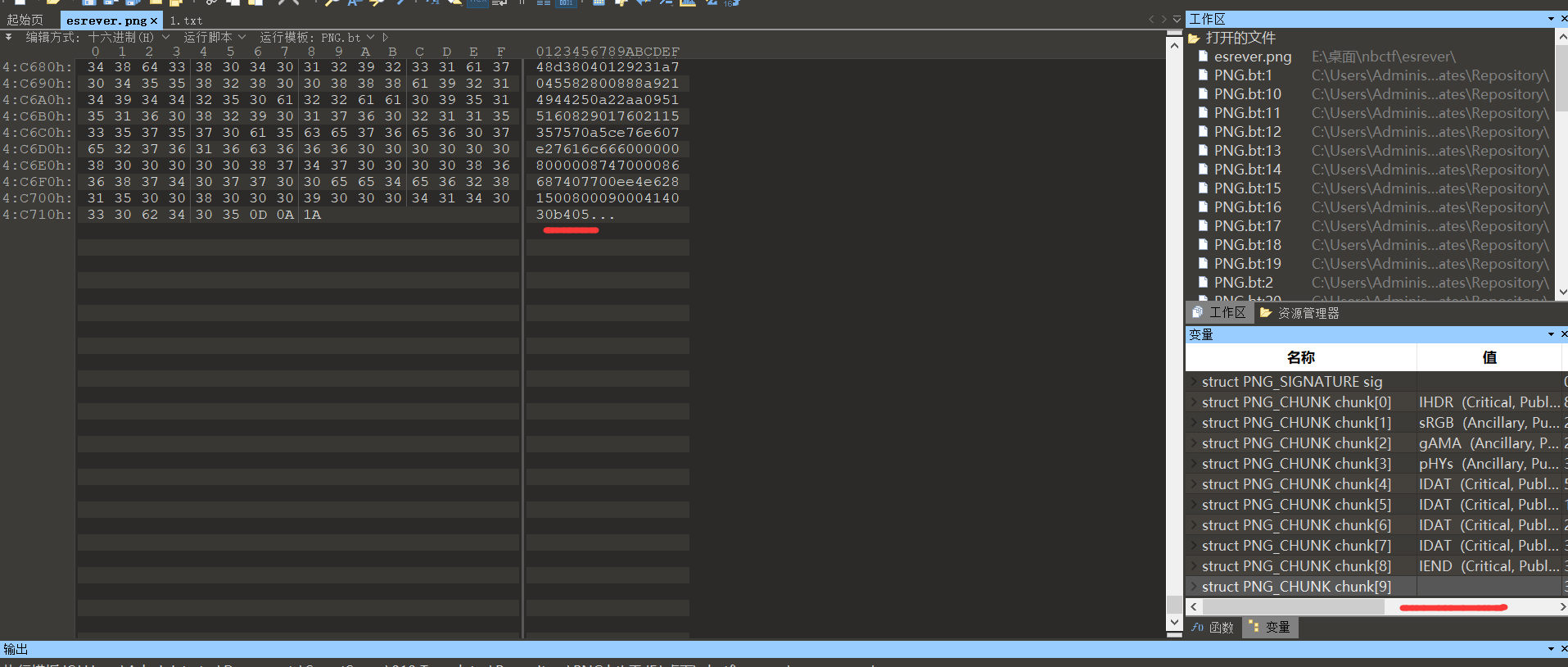1568x667 pixels.
Task: Expand struct PNG_CHUNK chunk[1]
Action: click(1194, 423)
